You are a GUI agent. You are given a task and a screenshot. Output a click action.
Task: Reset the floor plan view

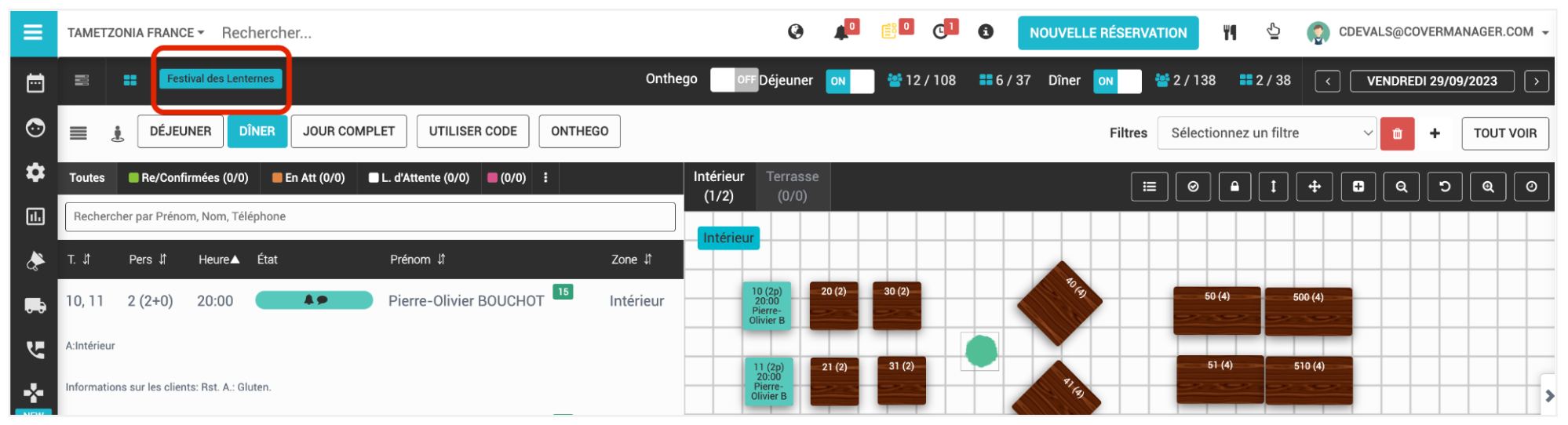(x=1445, y=187)
